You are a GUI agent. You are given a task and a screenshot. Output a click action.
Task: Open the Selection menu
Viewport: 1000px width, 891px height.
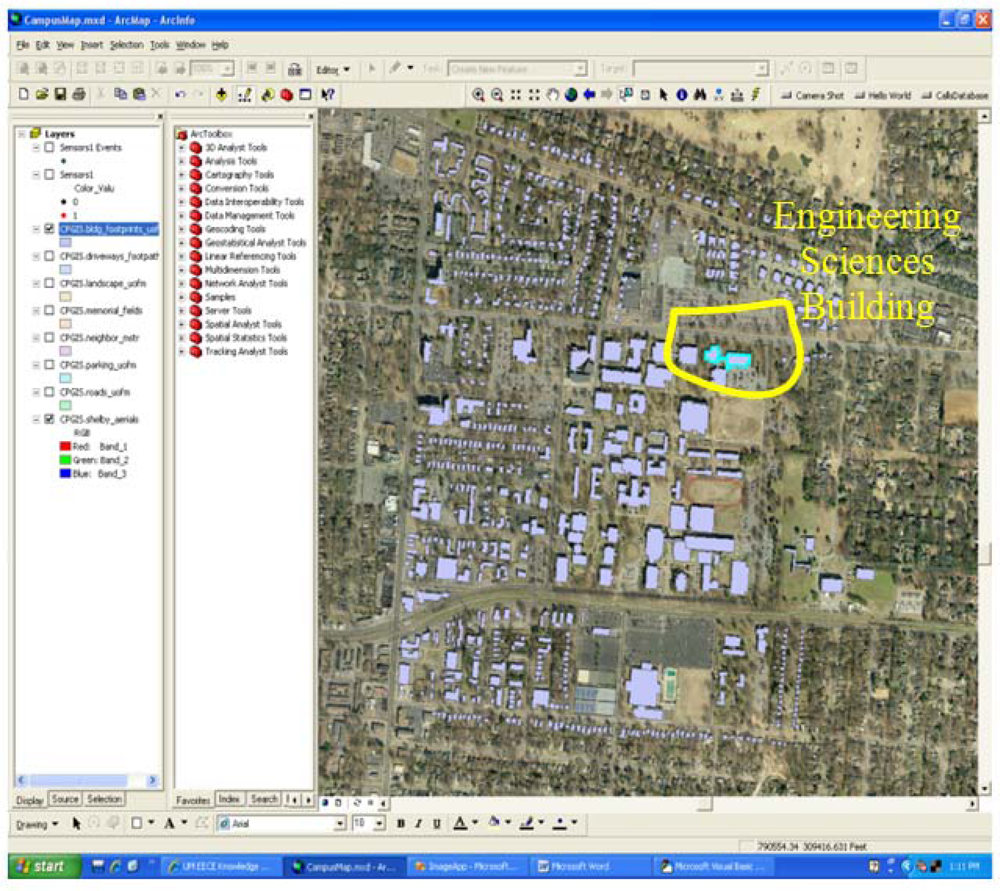pyautogui.click(x=126, y=45)
